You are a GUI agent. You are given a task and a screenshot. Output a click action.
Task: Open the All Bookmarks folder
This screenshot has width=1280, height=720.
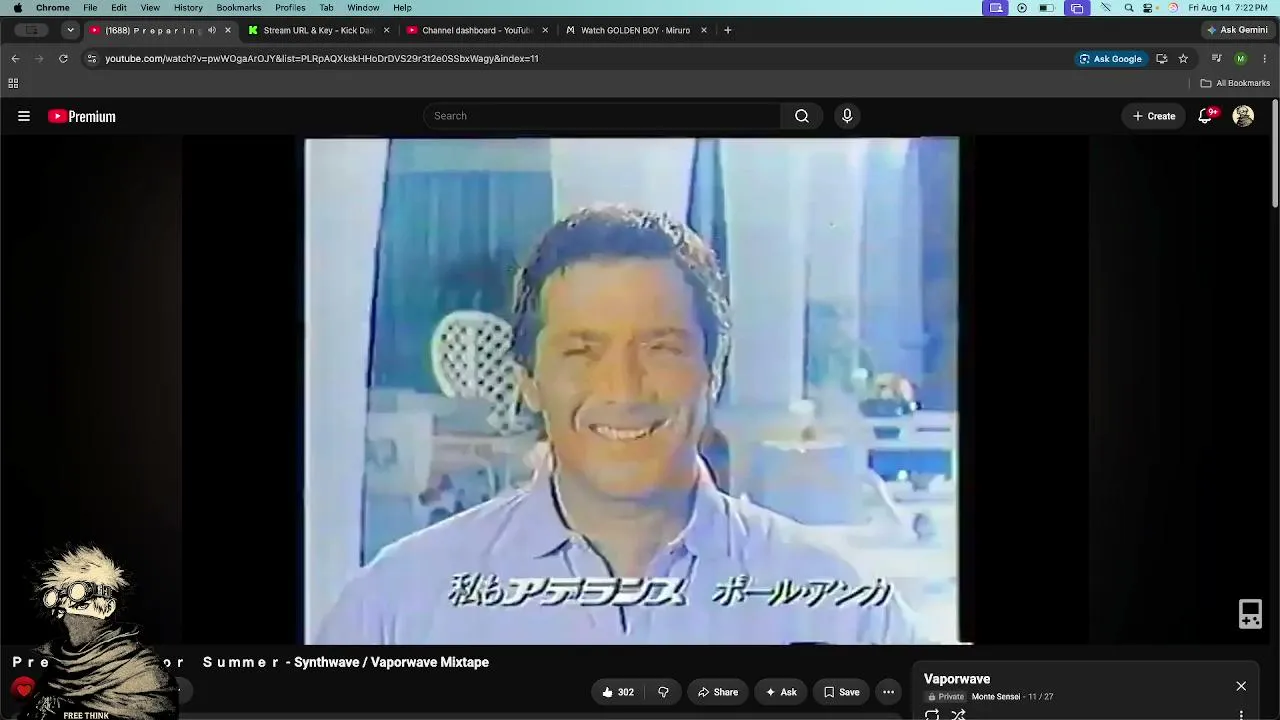(1235, 83)
